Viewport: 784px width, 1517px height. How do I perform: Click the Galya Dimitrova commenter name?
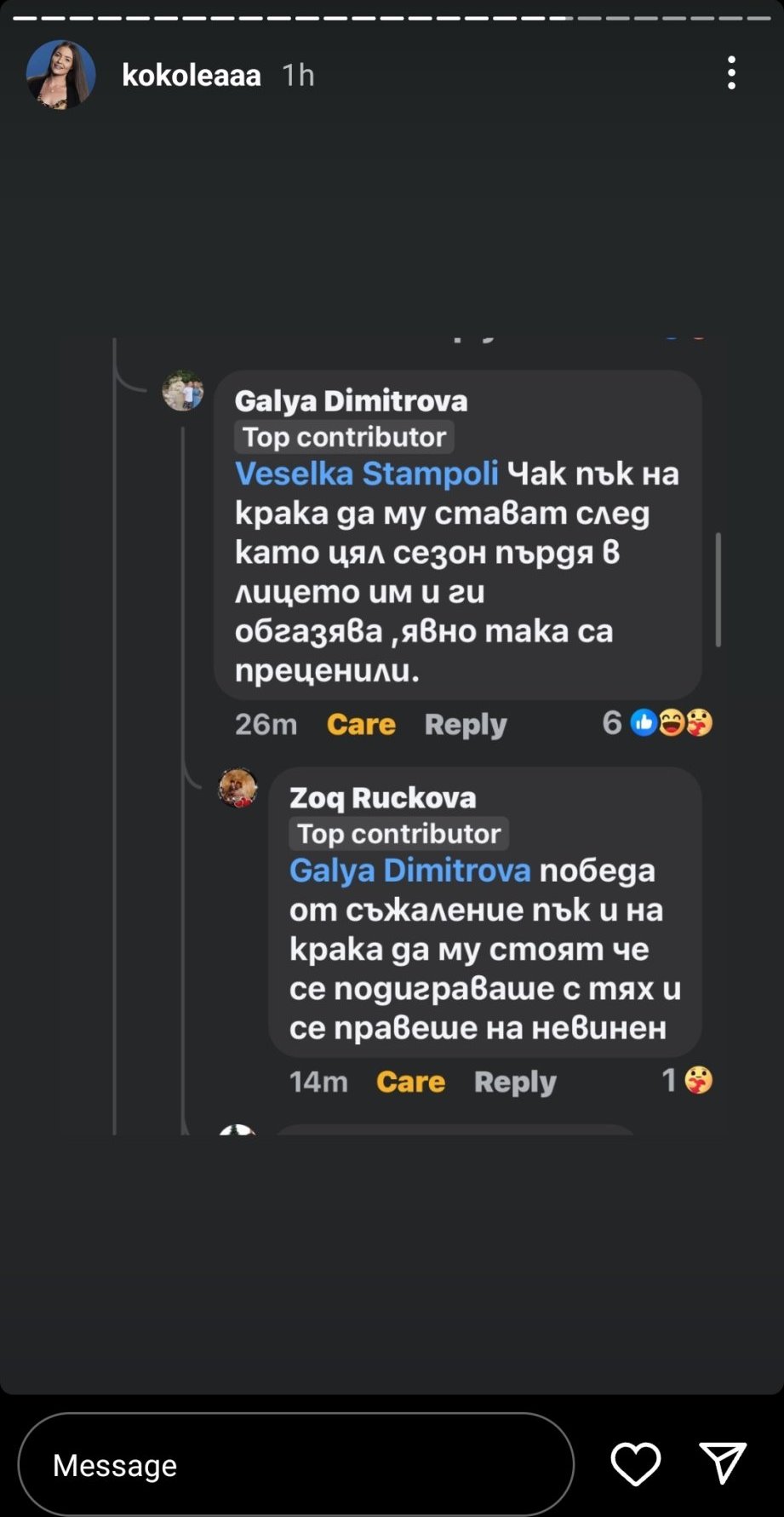click(x=351, y=400)
